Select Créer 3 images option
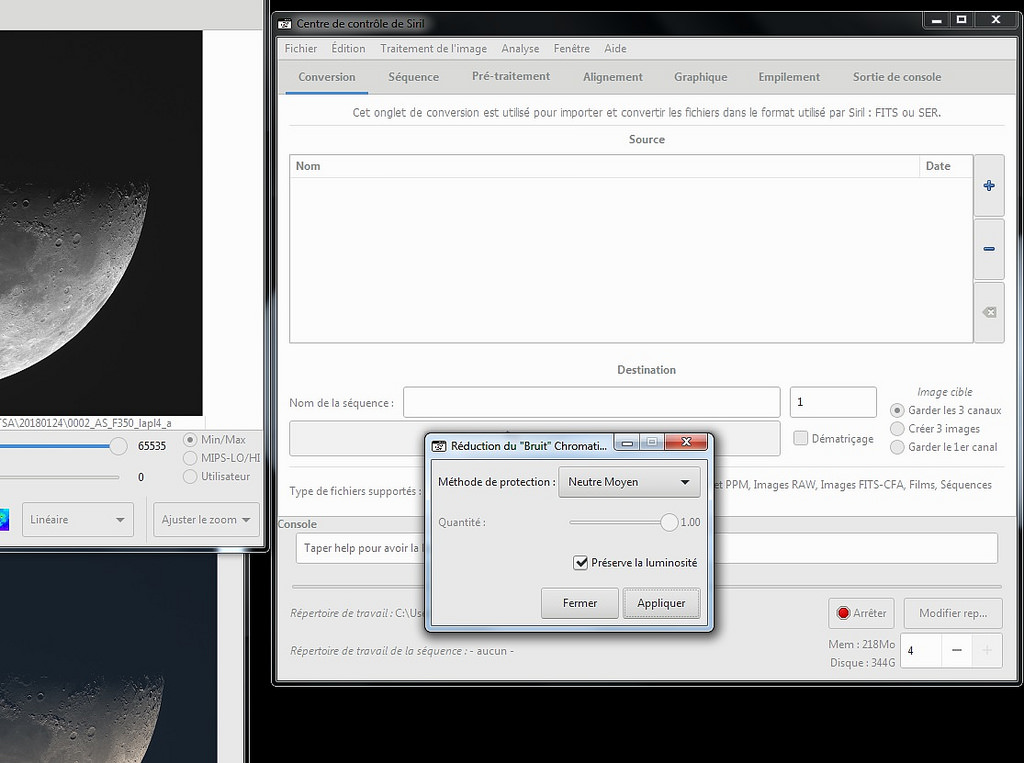This screenshot has height=763, width=1024. [897, 429]
